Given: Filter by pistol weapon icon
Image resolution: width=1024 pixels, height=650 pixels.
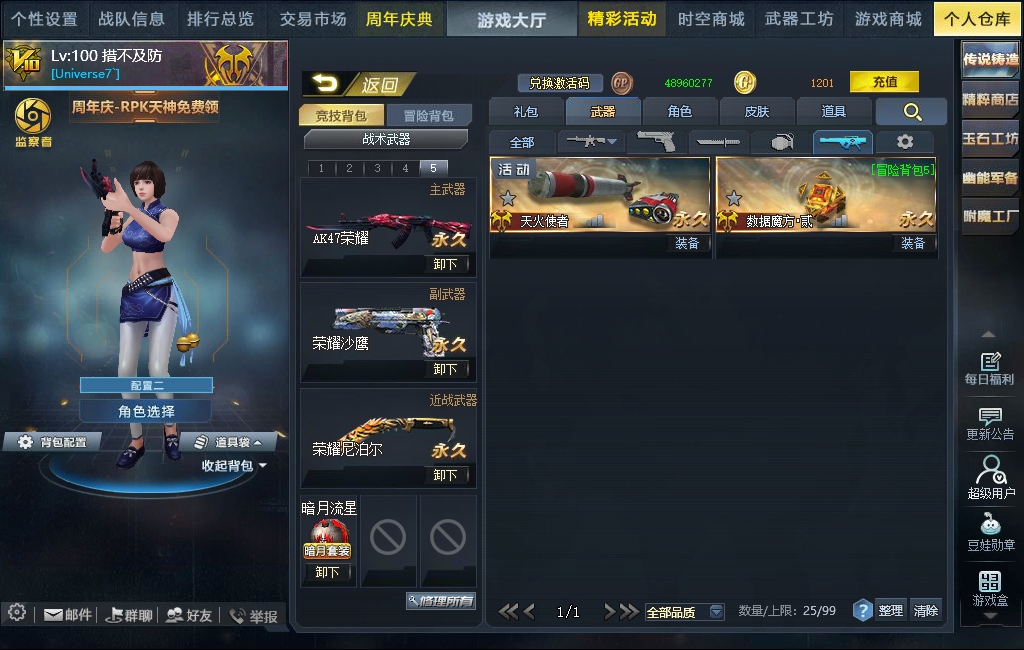Looking at the screenshot, I should (656, 141).
